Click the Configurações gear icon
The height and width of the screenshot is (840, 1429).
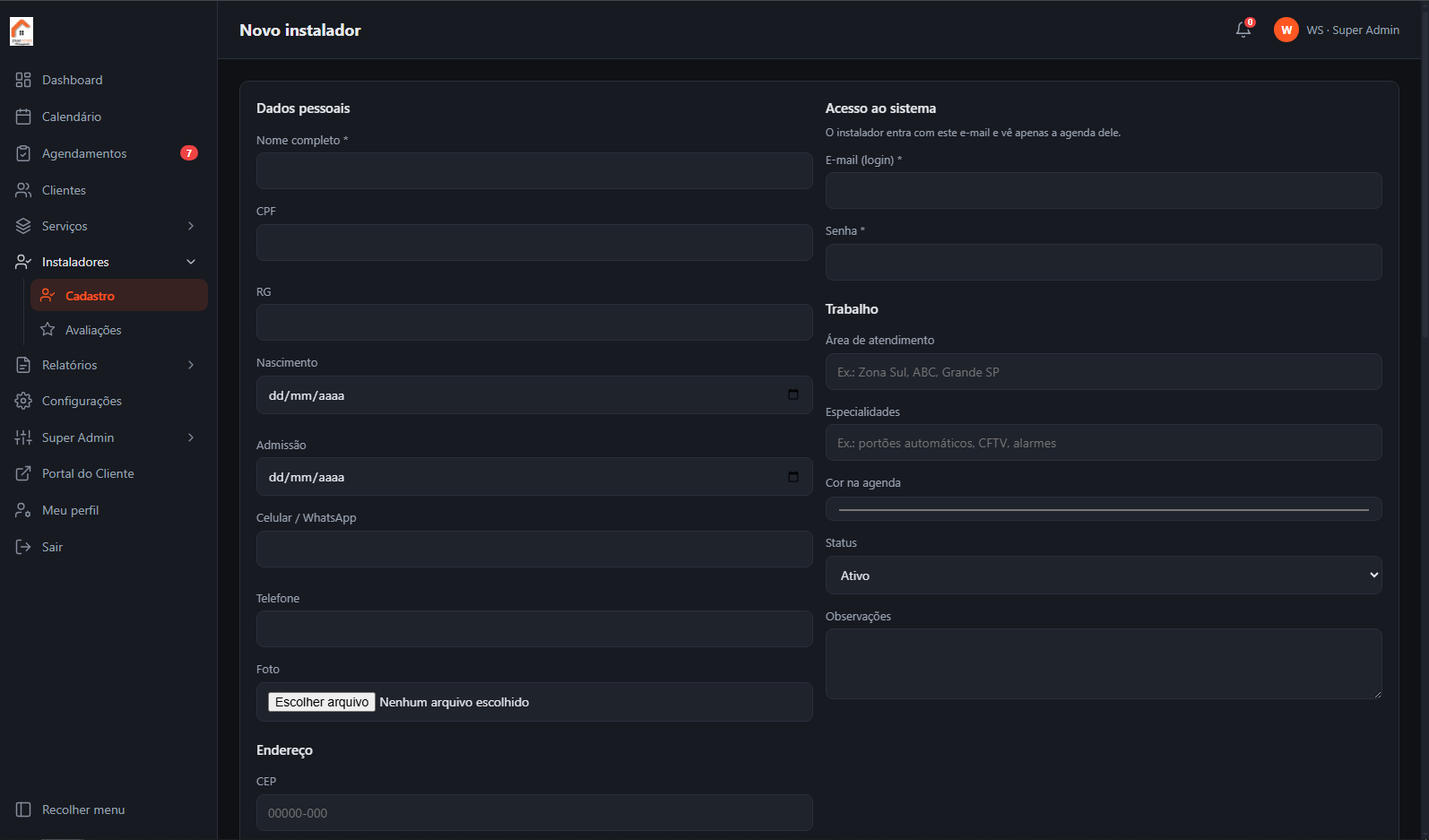(x=23, y=401)
